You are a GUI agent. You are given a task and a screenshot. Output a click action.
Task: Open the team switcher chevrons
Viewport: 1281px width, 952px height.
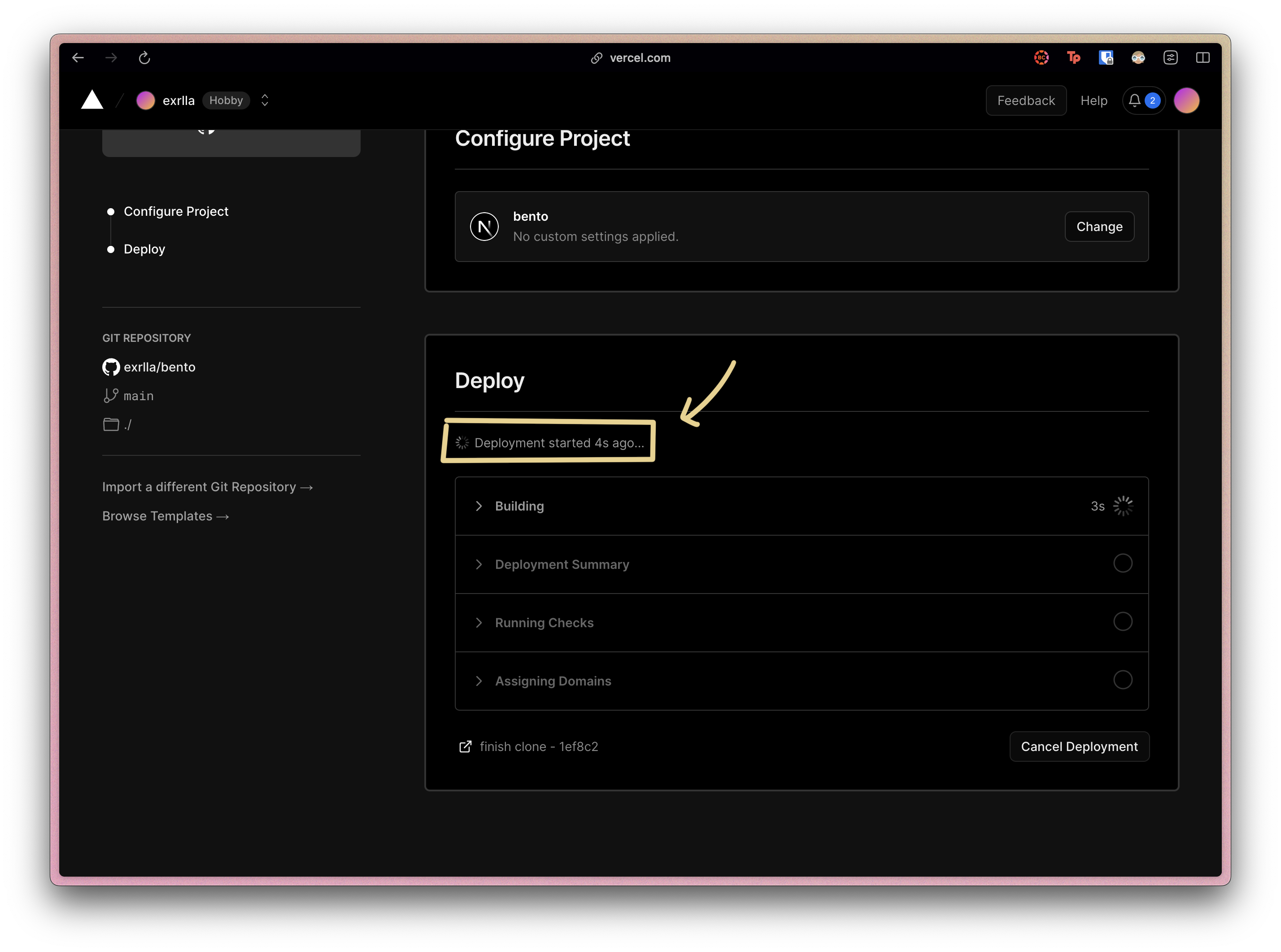[x=264, y=100]
